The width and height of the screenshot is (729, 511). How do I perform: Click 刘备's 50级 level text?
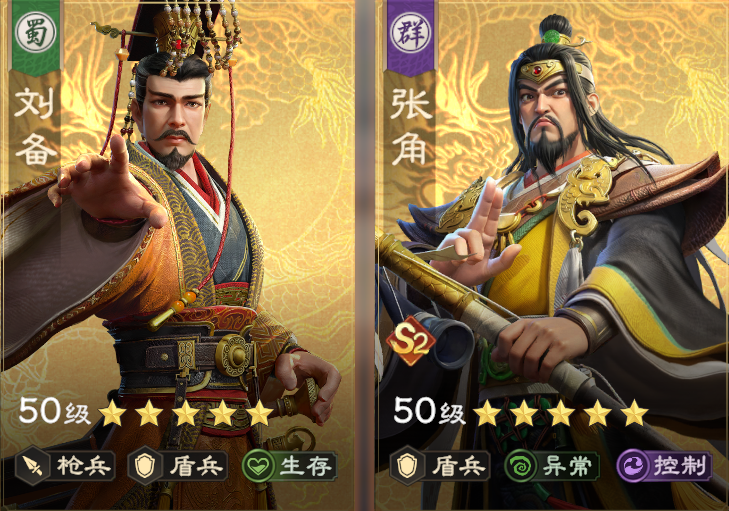(54, 411)
